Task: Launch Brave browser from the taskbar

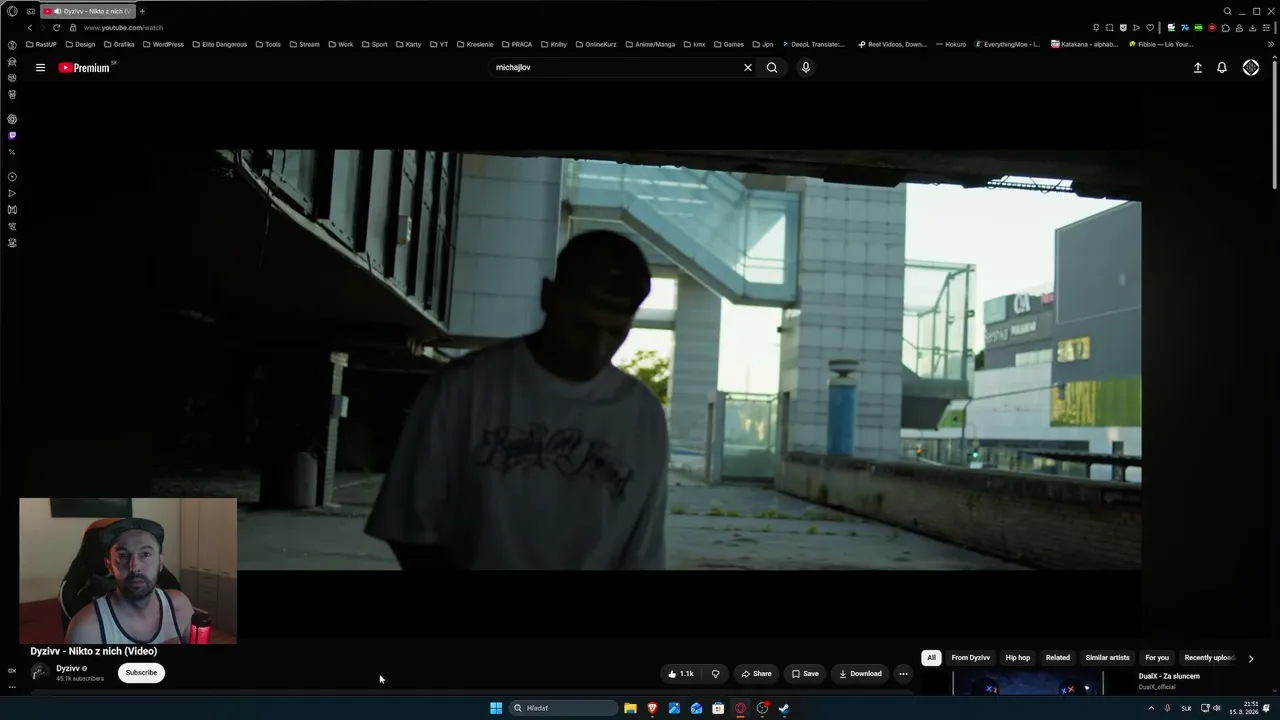Action: tap(652, 708)
